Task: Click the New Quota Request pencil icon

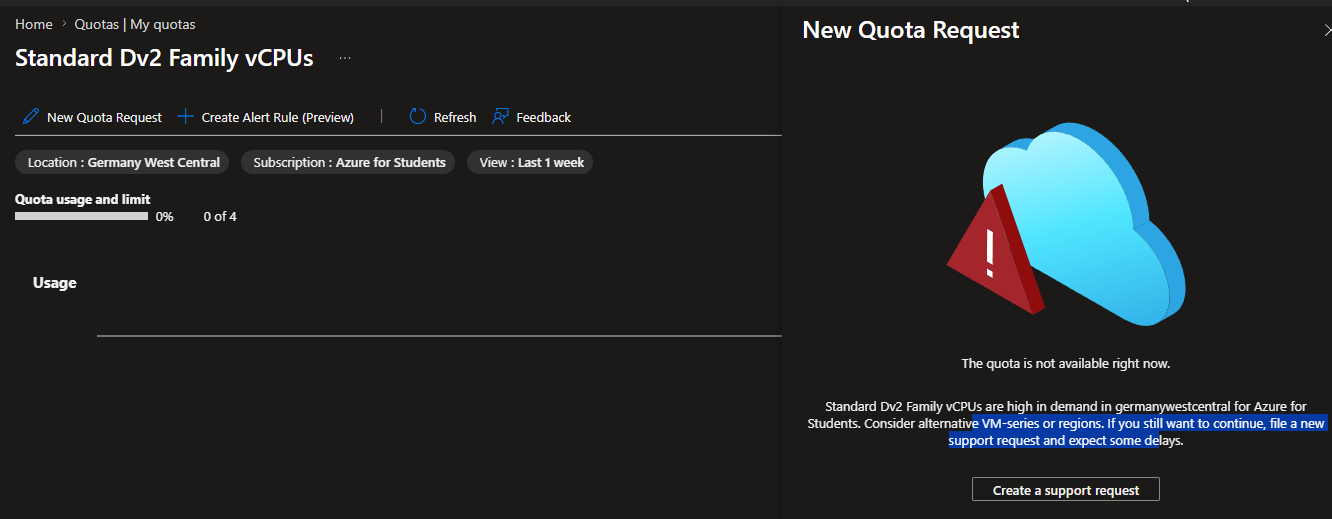Action: (x=31, y=117)
